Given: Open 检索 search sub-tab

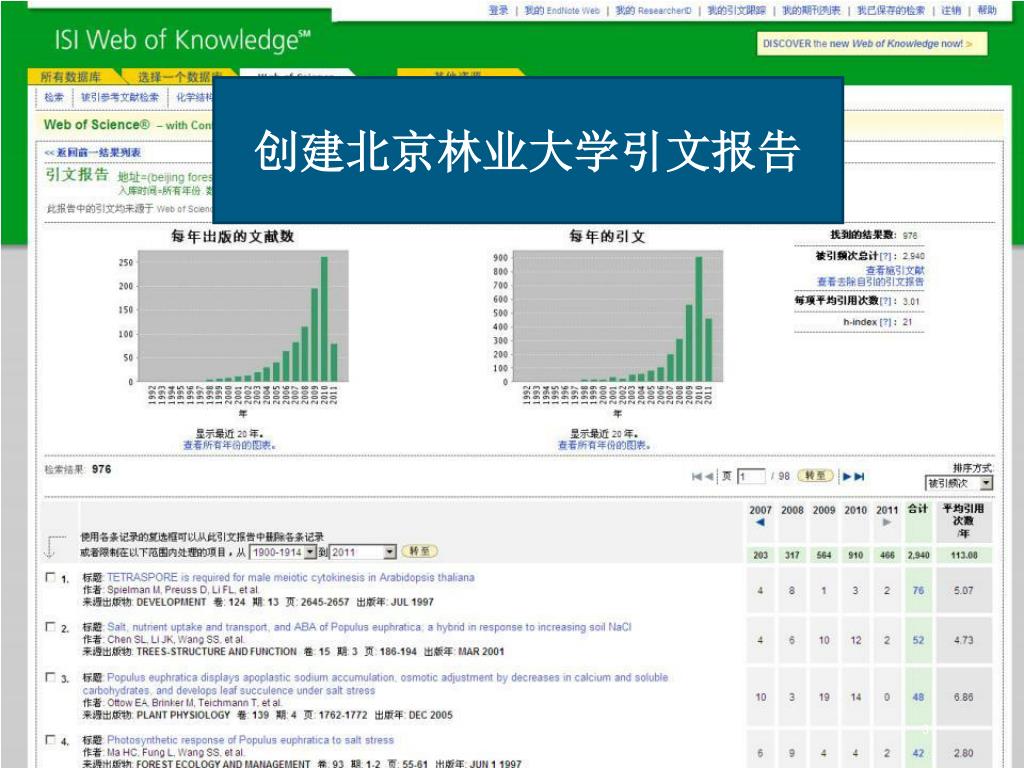Looking at the screenshot, I should pos(54,97).
